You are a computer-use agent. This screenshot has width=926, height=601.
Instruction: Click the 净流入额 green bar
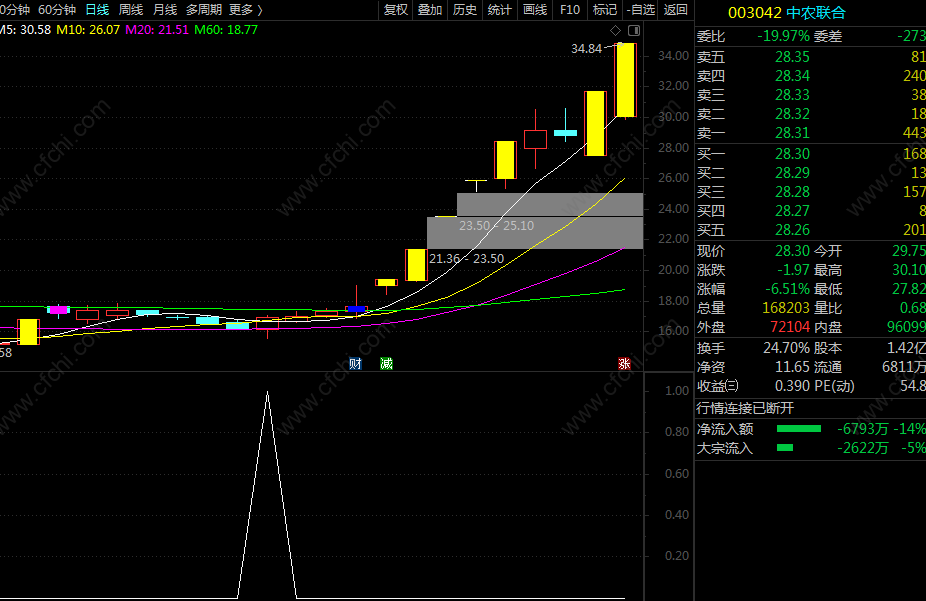tap(799, 429)
